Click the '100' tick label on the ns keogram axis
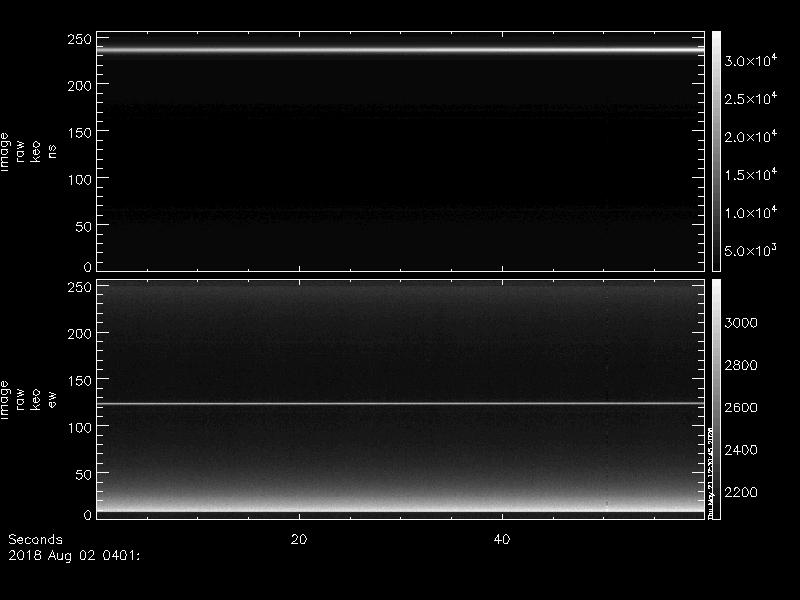 pyautogui.click(x=80, y=180)
